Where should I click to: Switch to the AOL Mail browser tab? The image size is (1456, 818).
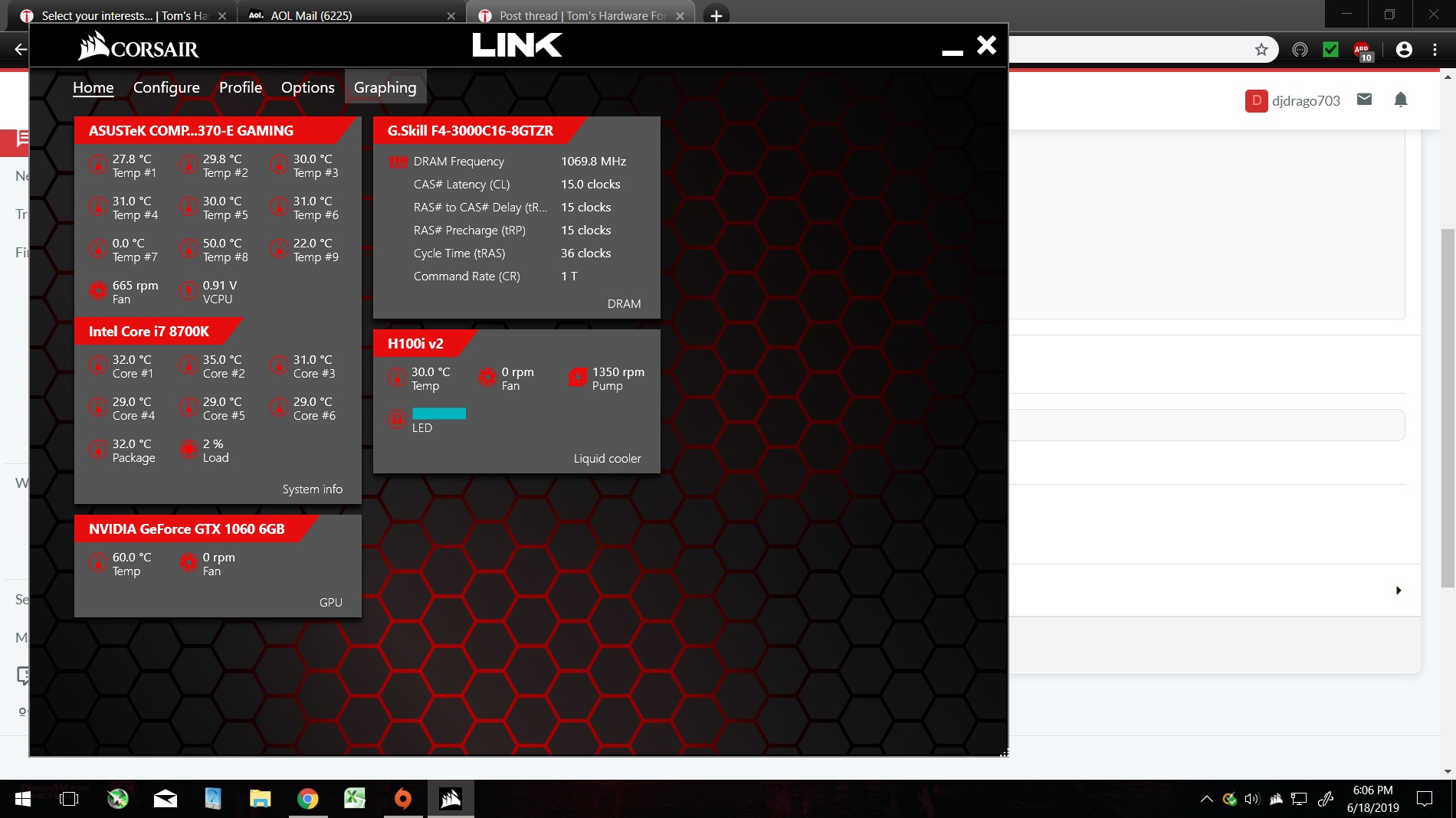pos(349,15)
